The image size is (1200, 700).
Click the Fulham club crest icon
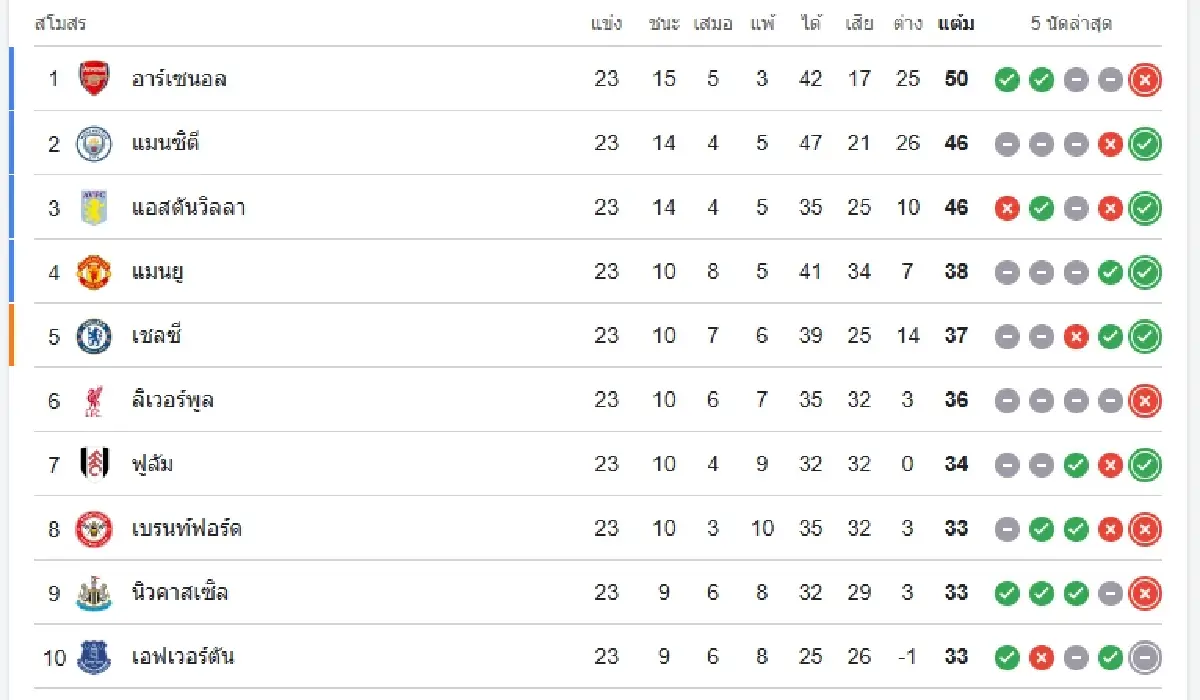(x=94, y=464)
